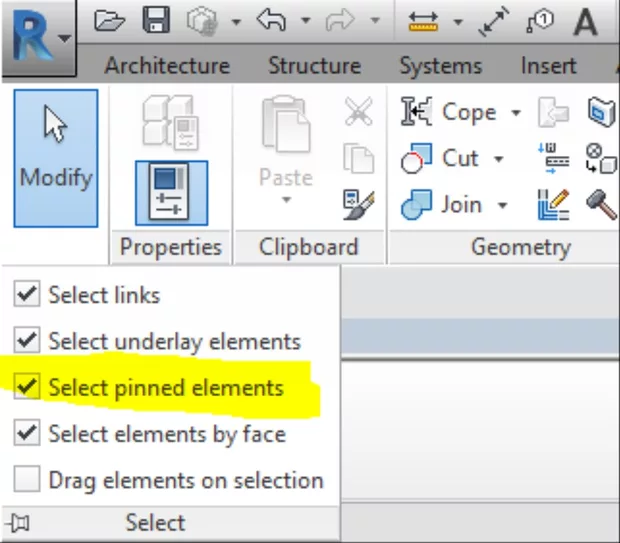Undo the last action

pyautogui.click(x=271, y=19)
